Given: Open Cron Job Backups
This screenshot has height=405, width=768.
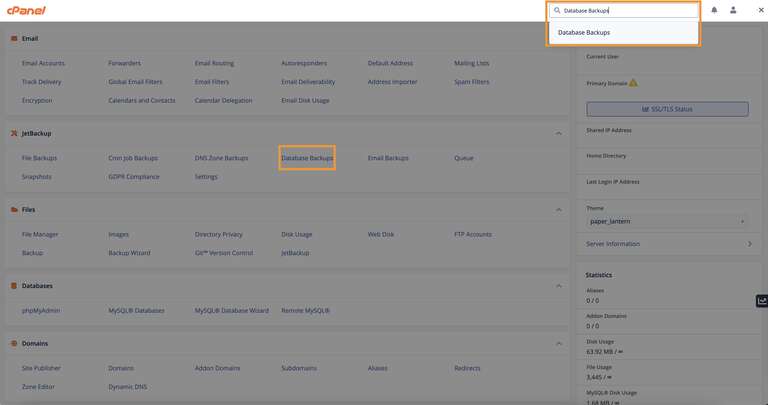Looking at the screenshot, I should click(x=133, y=158).
